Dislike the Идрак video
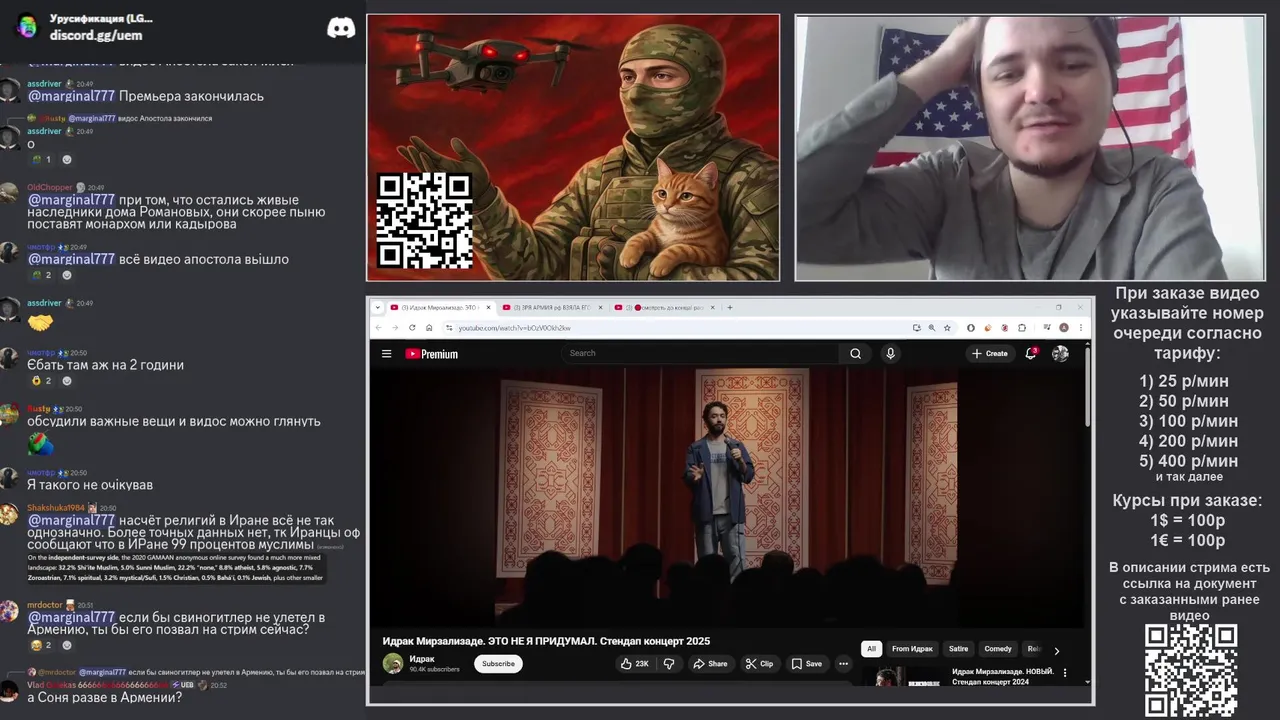Viewport: 1280px width, 720px height. pos(668,663)
